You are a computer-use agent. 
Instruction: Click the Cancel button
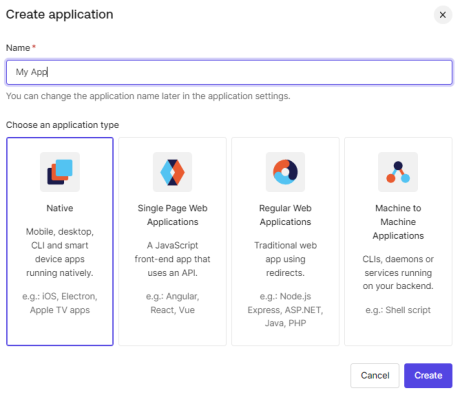[375, 376]
